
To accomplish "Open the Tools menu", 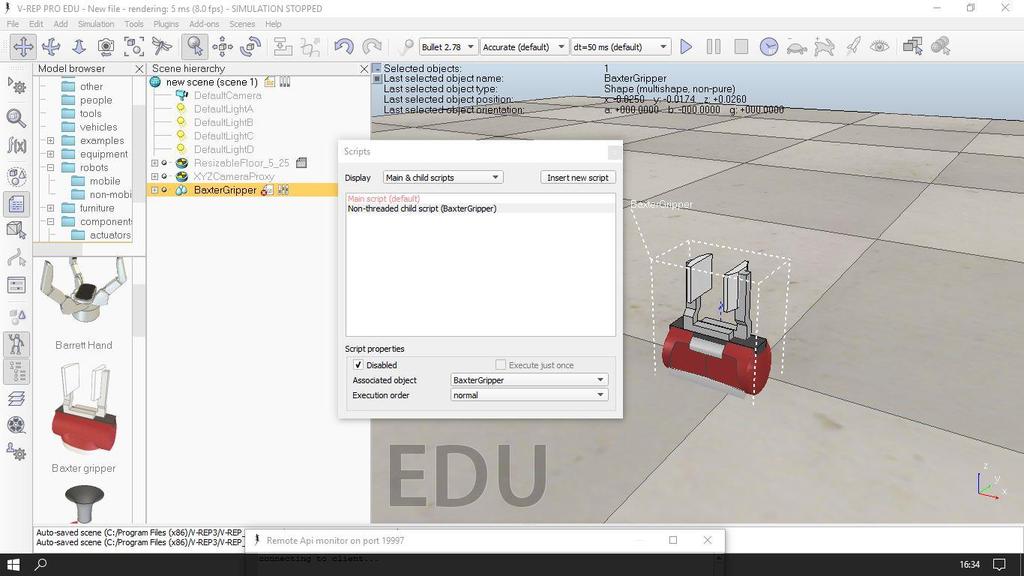I will point(134,24).
